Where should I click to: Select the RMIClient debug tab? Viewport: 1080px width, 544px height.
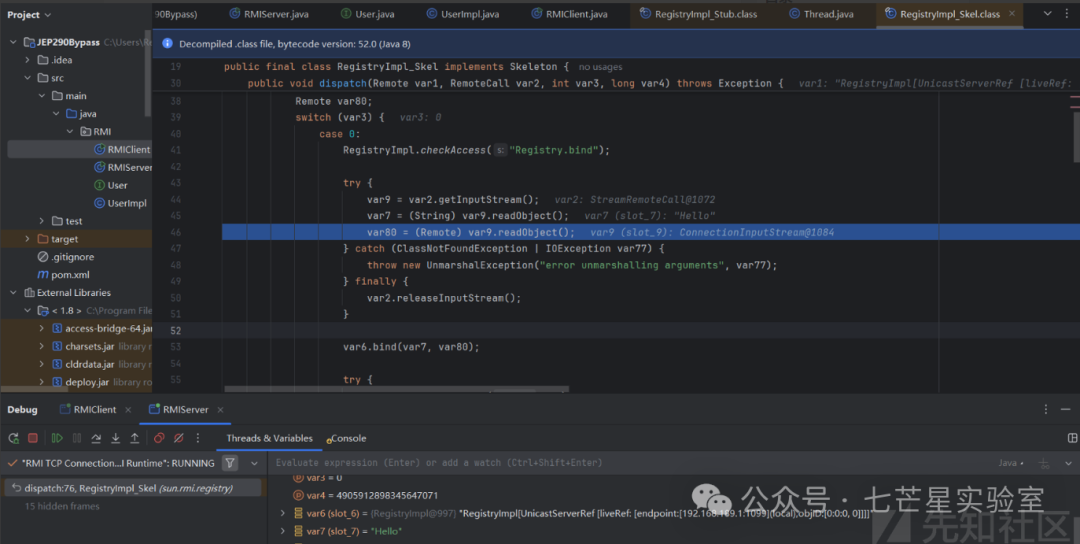point(87,409)
